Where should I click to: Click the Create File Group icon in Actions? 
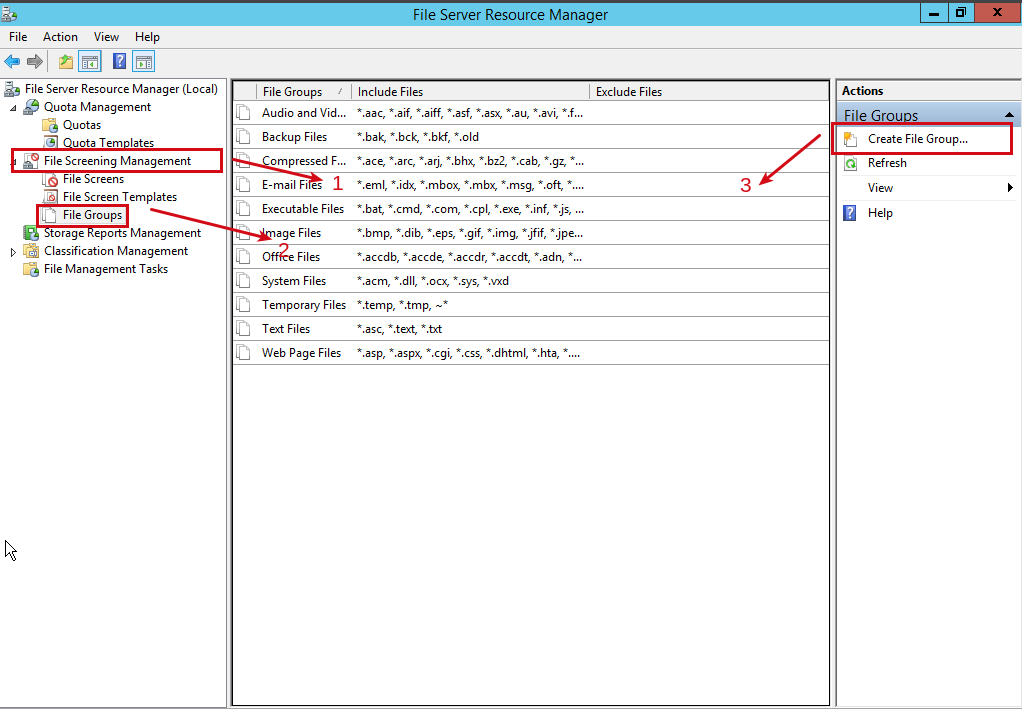(849, 139)
